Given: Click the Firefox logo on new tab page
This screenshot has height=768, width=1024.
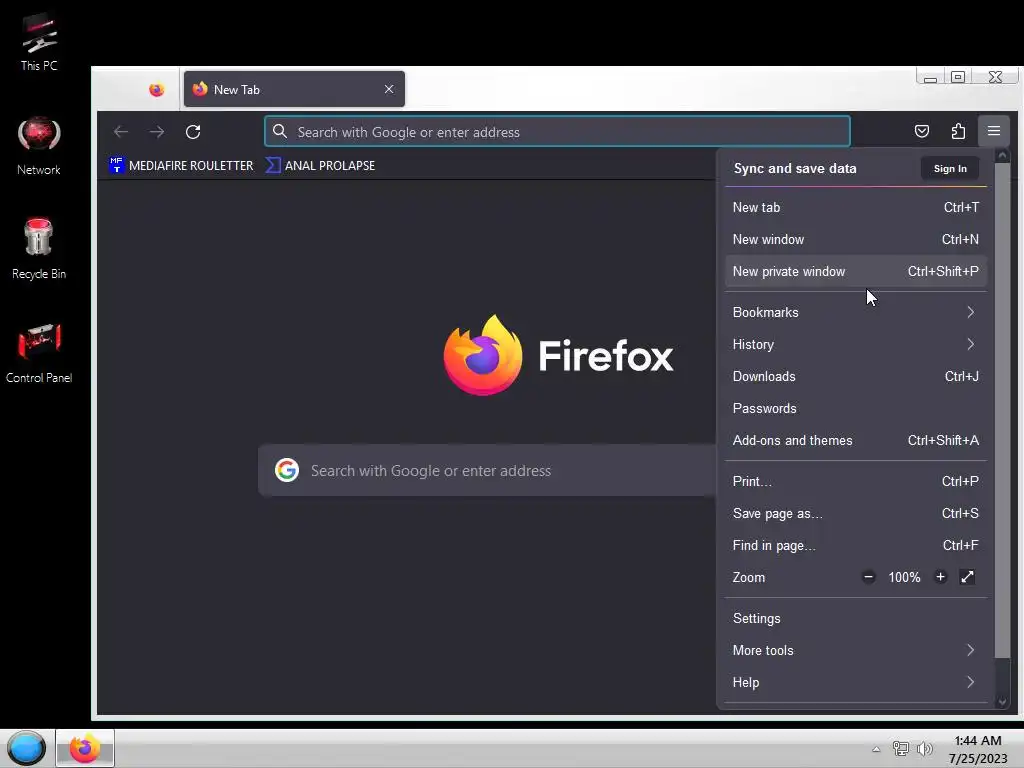Looking at the screenshot, I should tap(483, 355).
